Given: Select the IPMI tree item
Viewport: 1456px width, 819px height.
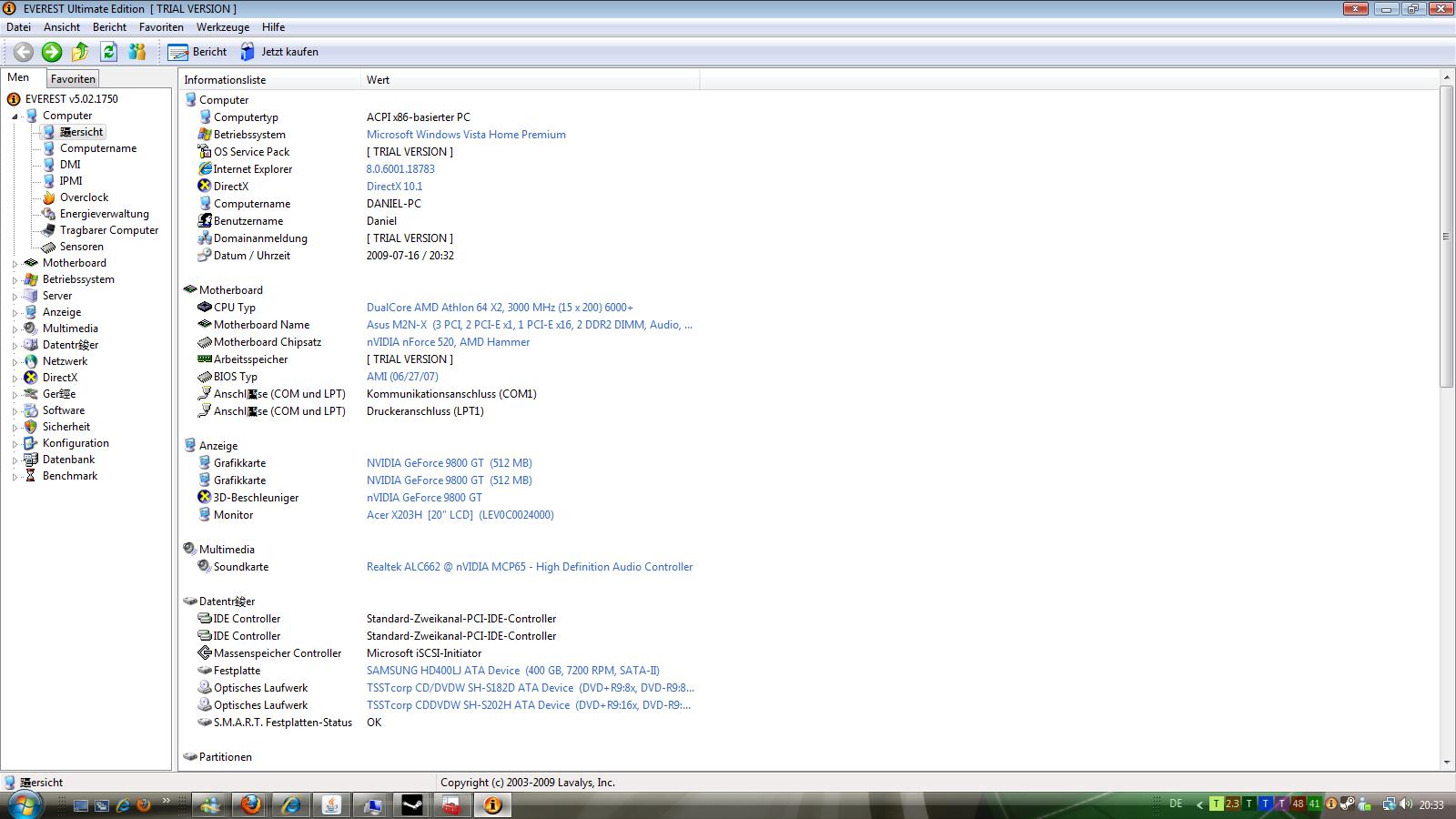Looking at the screenshot, I should click(x=71, y=181).
